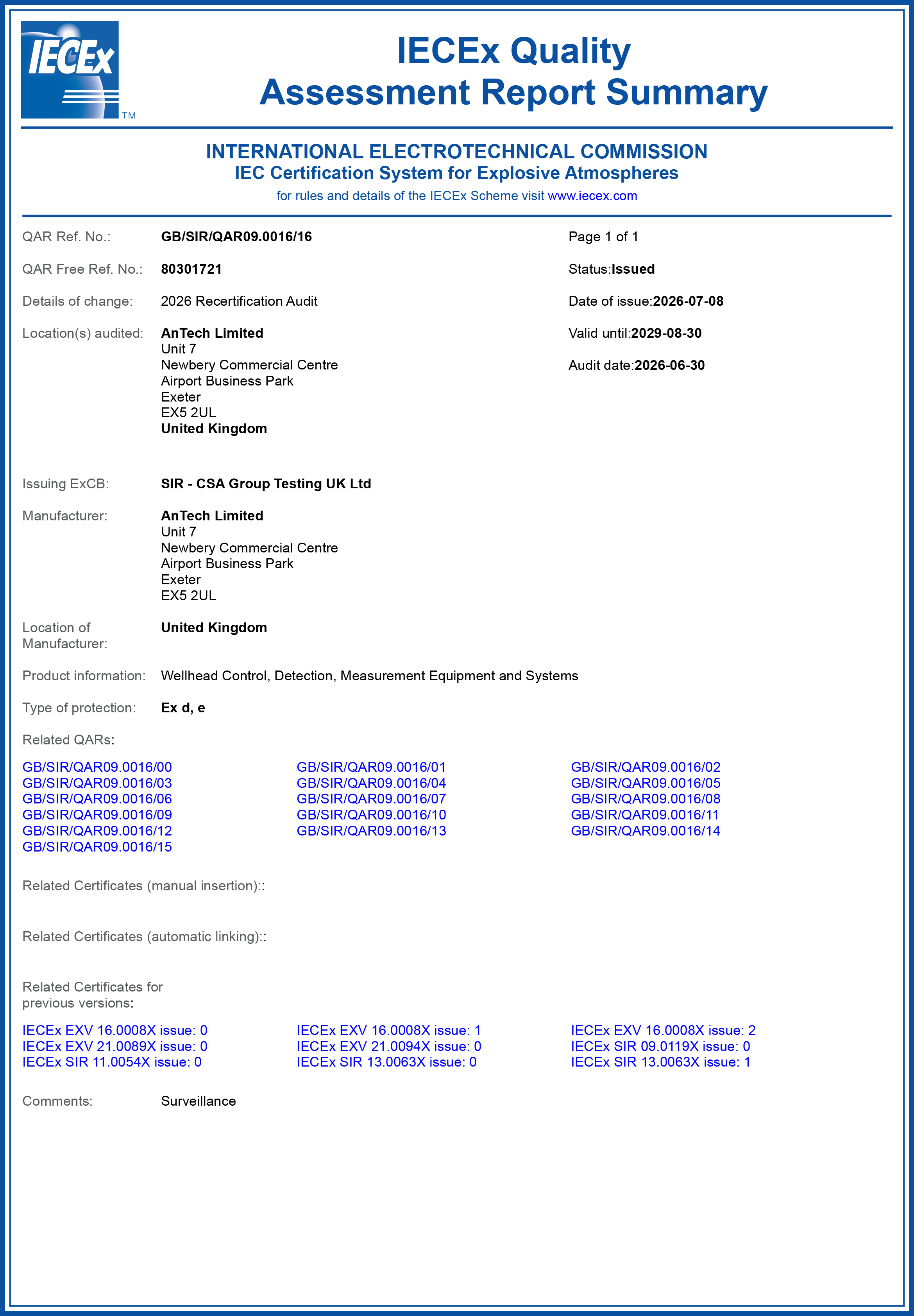Select the "Status:Issued" text

[x=612, y=269]
